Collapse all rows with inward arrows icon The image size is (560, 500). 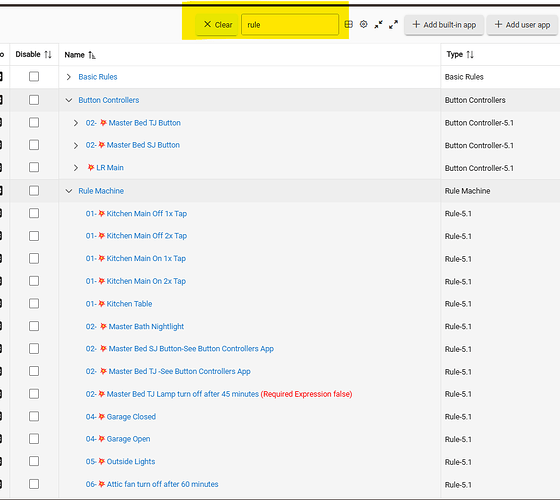[x=378, y=24]
